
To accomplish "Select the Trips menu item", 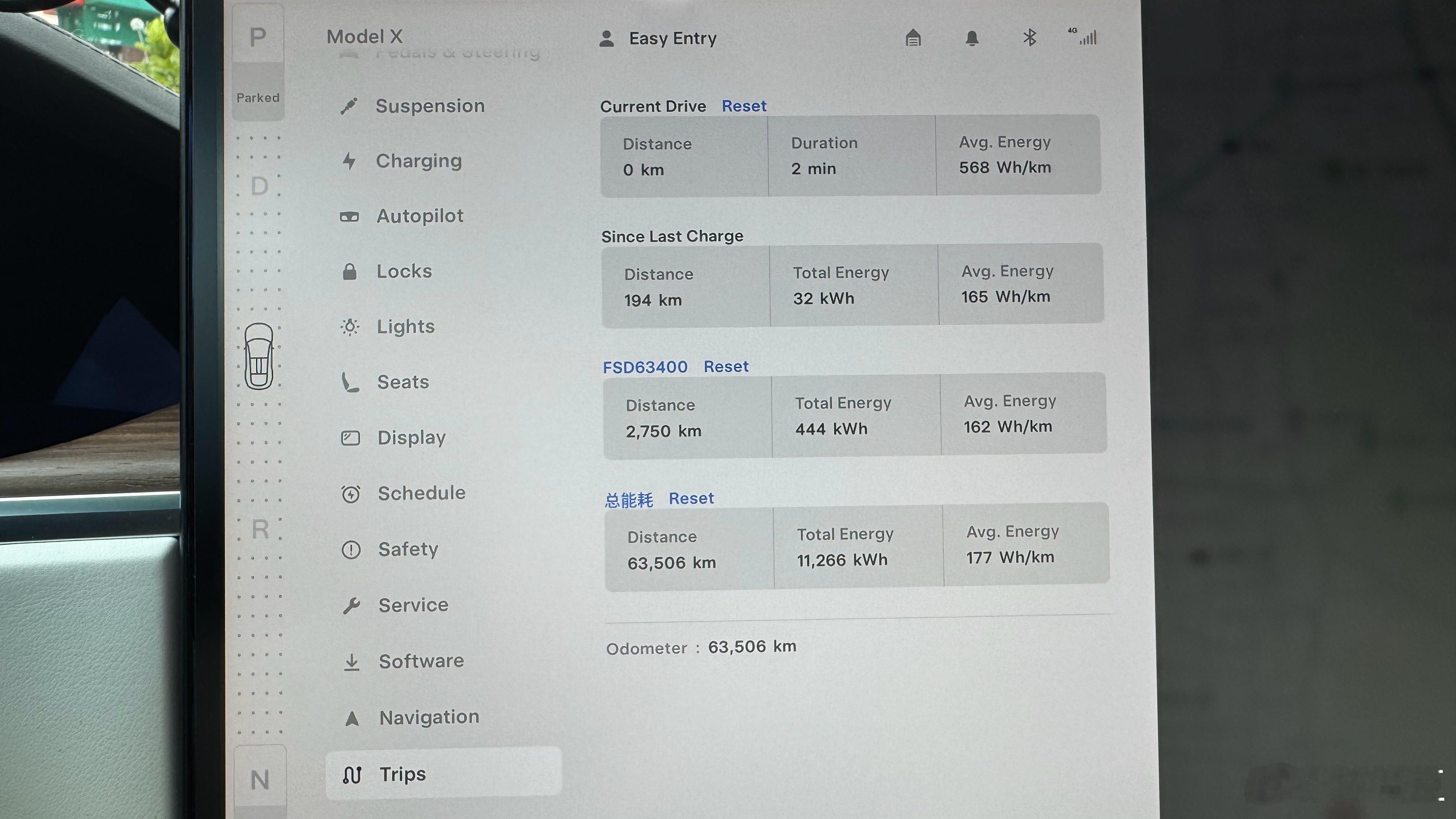I will pyautogui.click(x=444, y=773).
